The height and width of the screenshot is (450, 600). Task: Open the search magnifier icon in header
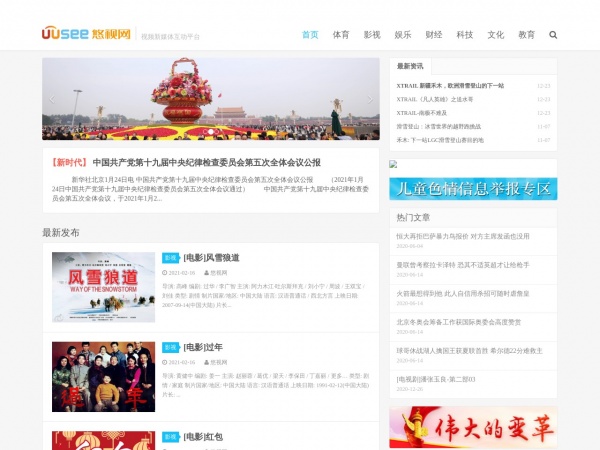(553, 35)
